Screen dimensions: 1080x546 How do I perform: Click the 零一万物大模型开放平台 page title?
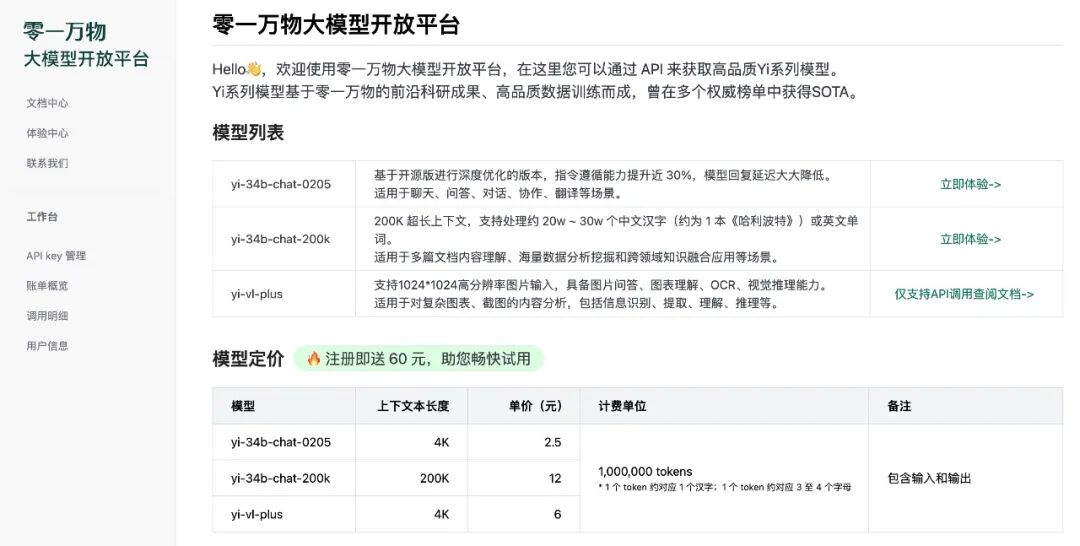(336, 25)
